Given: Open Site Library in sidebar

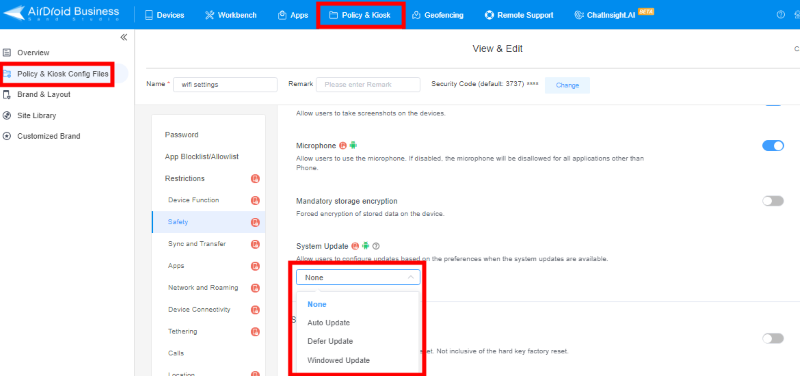Looking at the screenshot, I should 37,115.
